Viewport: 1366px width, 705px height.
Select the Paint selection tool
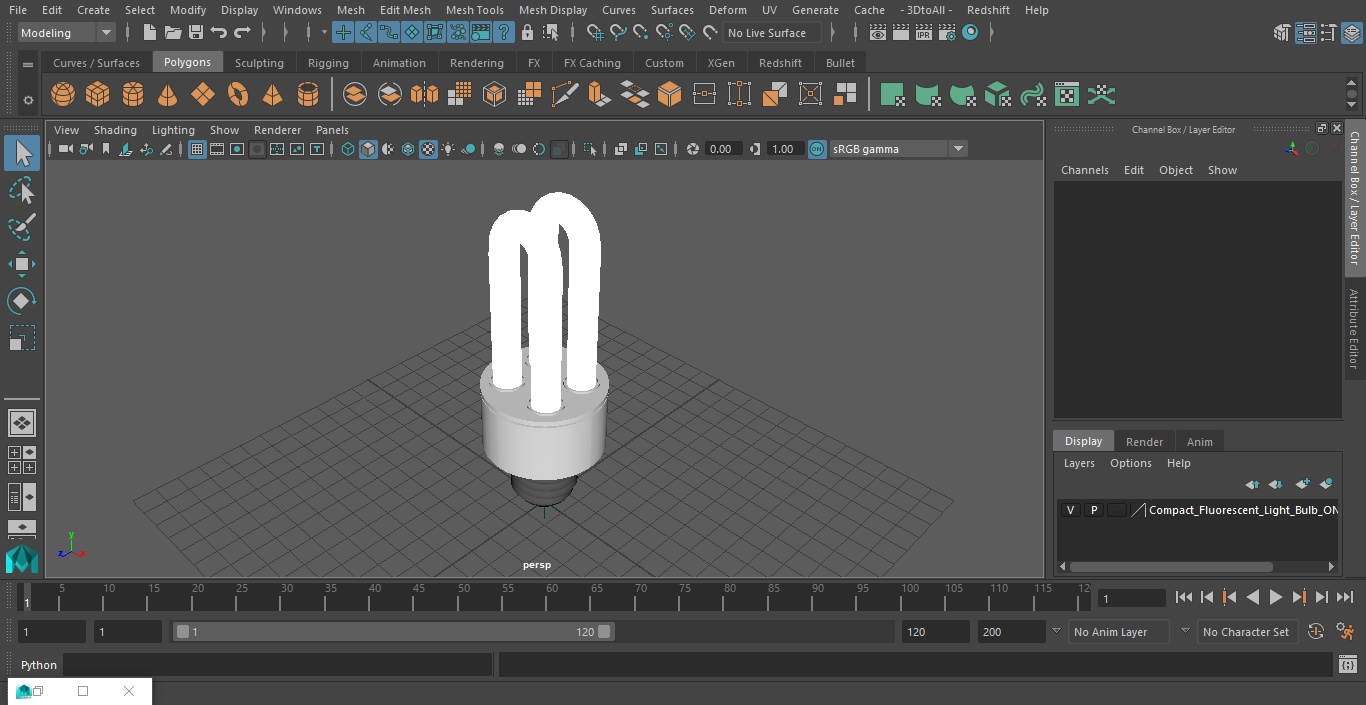tap(22, 227)
